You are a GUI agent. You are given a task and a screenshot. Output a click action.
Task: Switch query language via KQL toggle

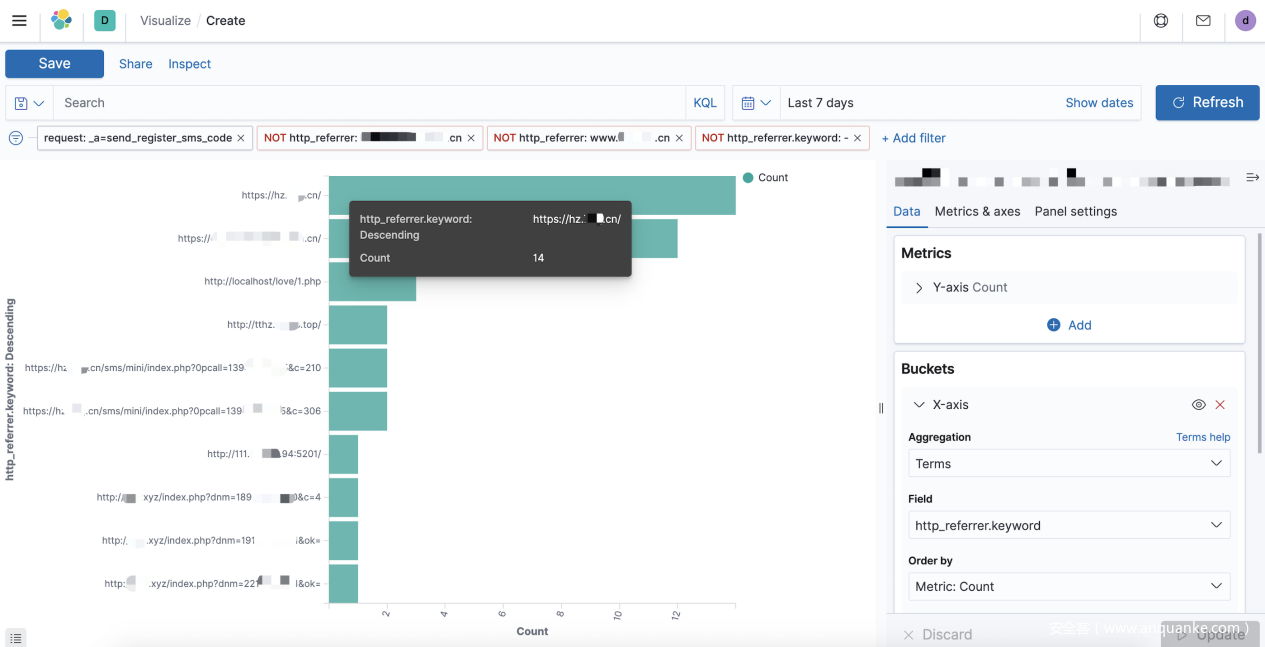pyautogui.click(x=705, y=103)
